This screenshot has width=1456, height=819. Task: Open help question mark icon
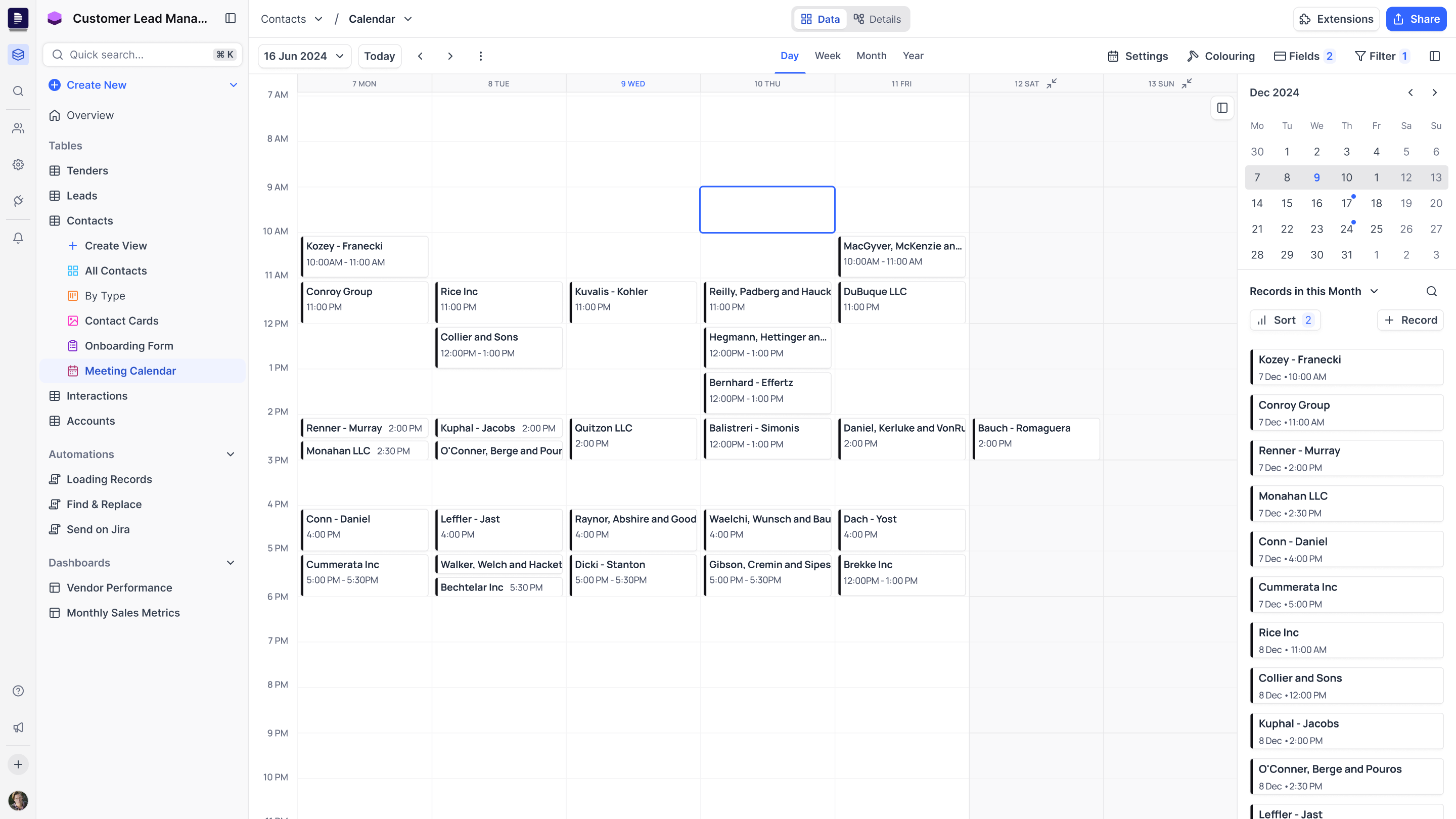point(18,691)
